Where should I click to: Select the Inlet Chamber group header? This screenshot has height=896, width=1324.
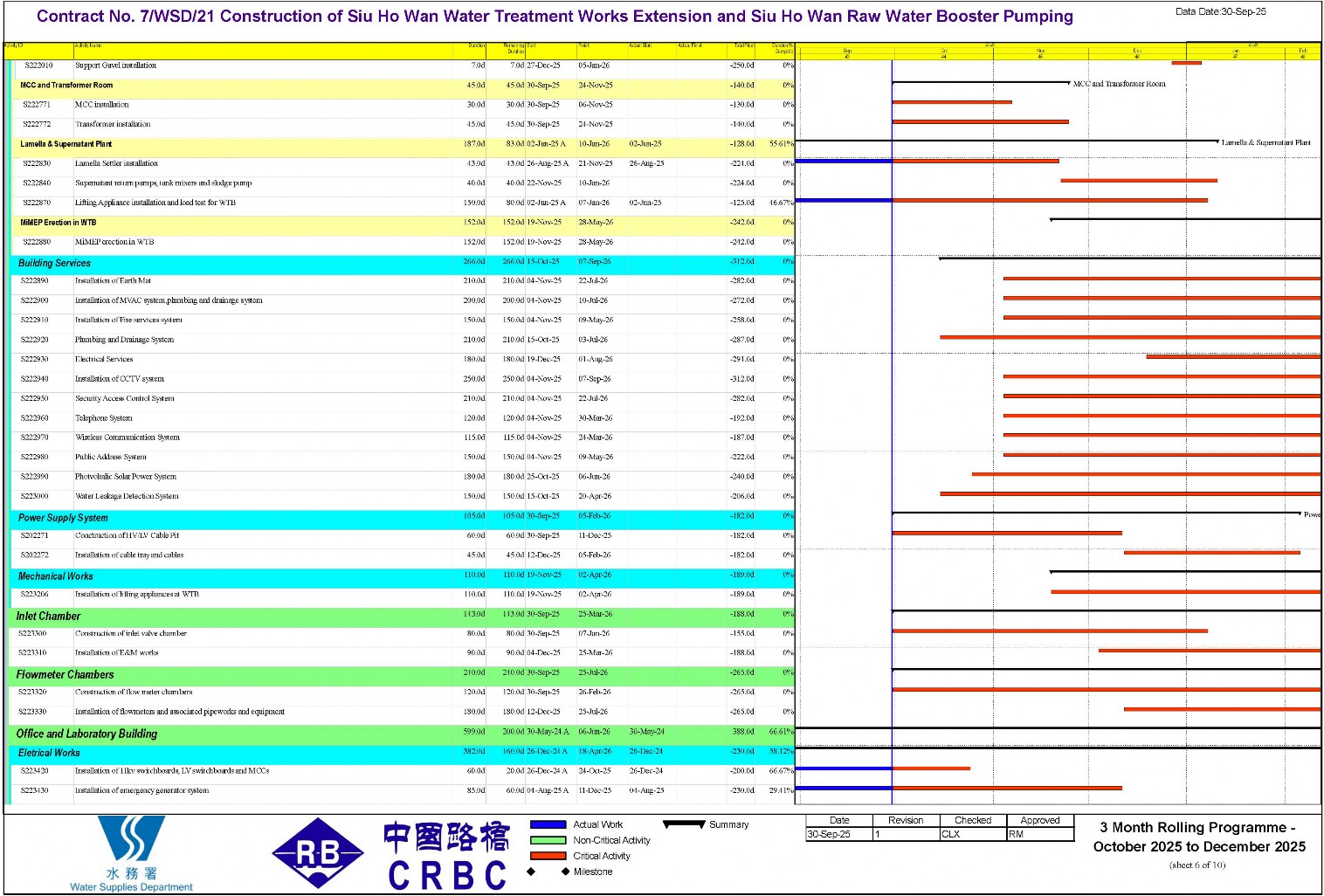coord(403,616)
